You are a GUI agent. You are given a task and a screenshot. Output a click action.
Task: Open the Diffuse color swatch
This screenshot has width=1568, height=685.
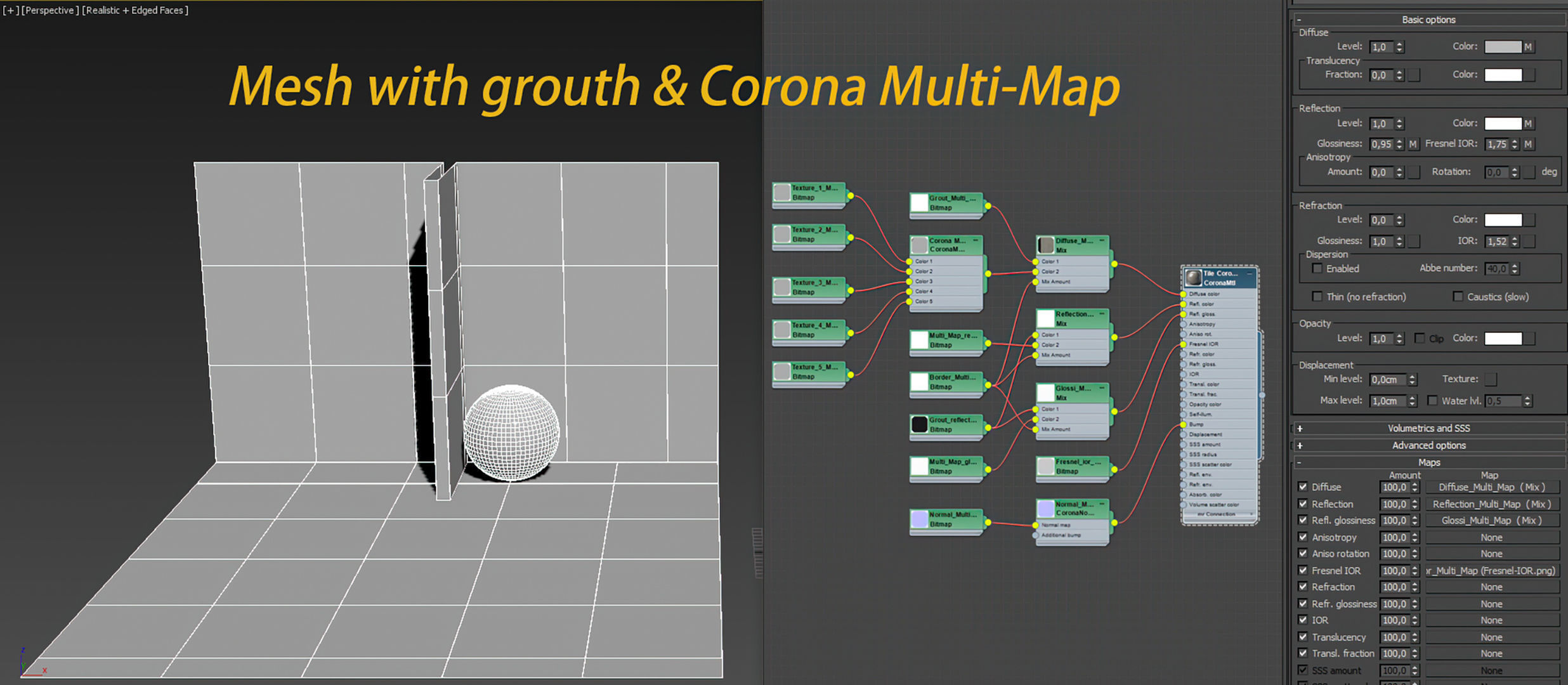[x=1503, y=47]
